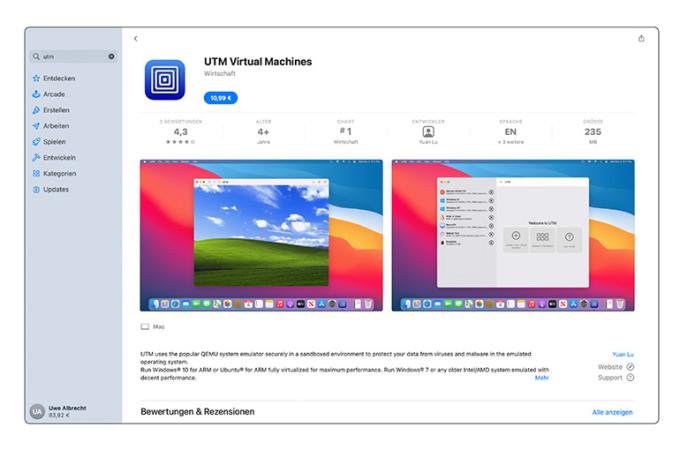Select the 235 size value

(x=593, y=132)
